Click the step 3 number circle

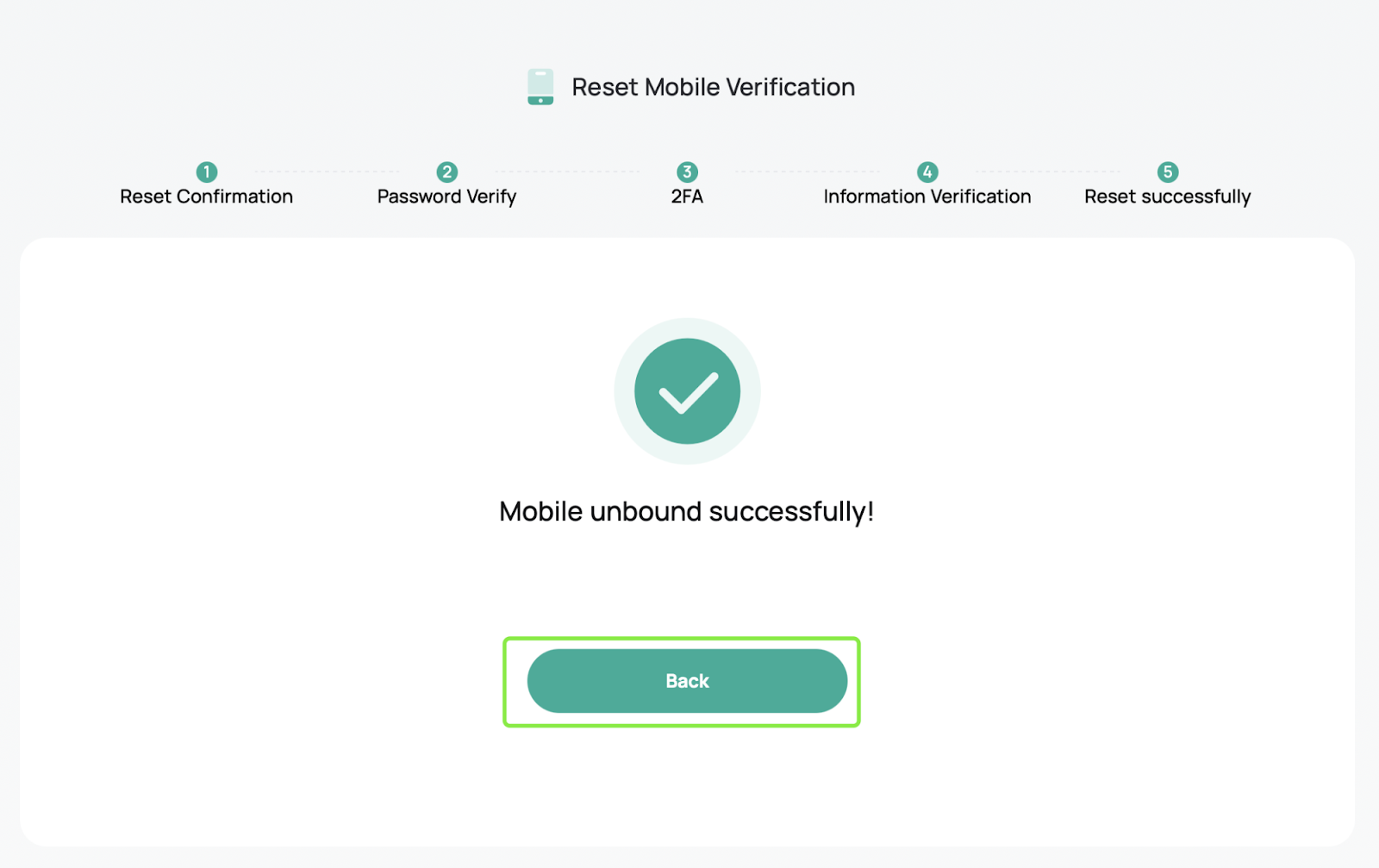[x=687, y=172]
